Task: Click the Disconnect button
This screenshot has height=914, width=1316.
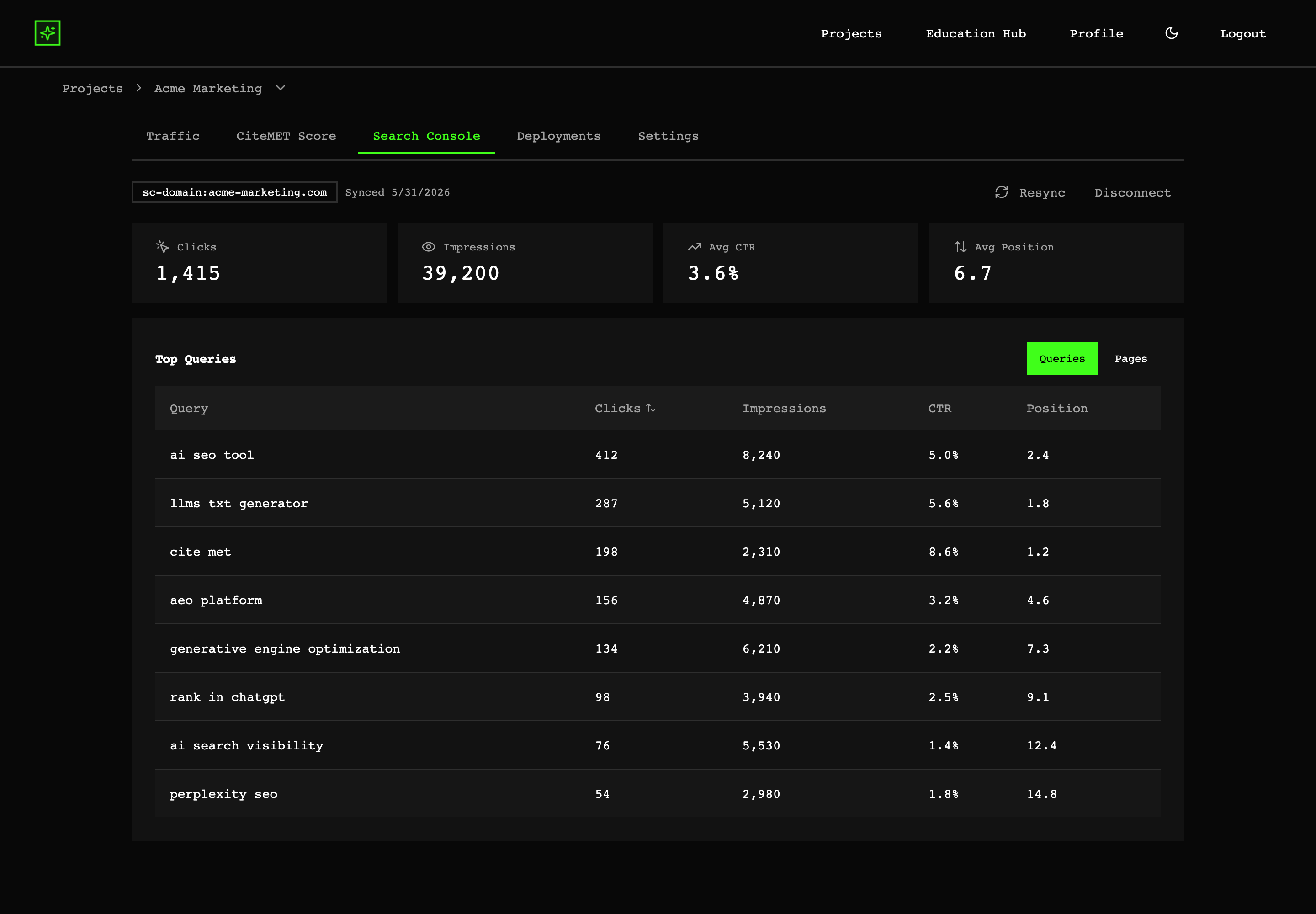Action: pyautogui.click(x=1133, y=192)
